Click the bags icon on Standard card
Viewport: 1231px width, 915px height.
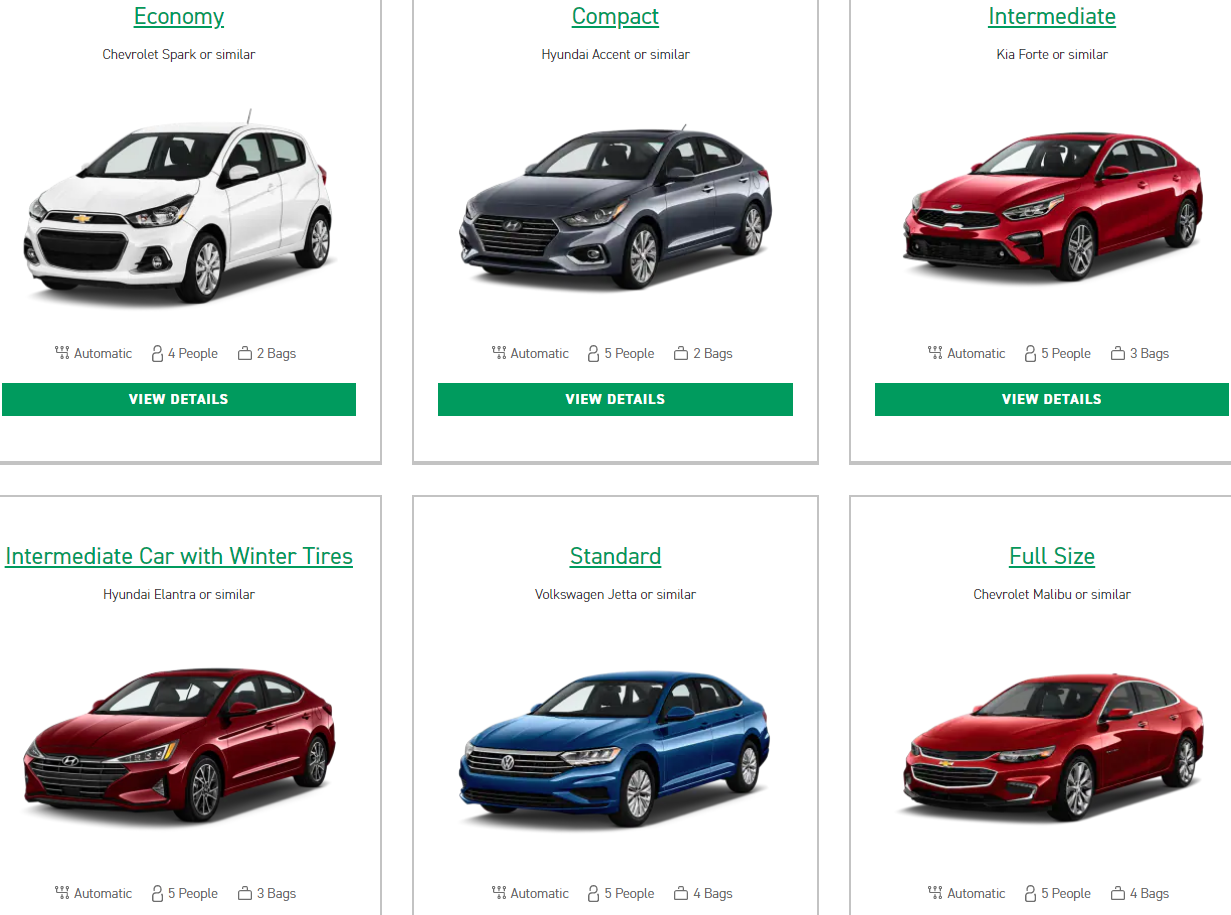(x=681, y=893)
